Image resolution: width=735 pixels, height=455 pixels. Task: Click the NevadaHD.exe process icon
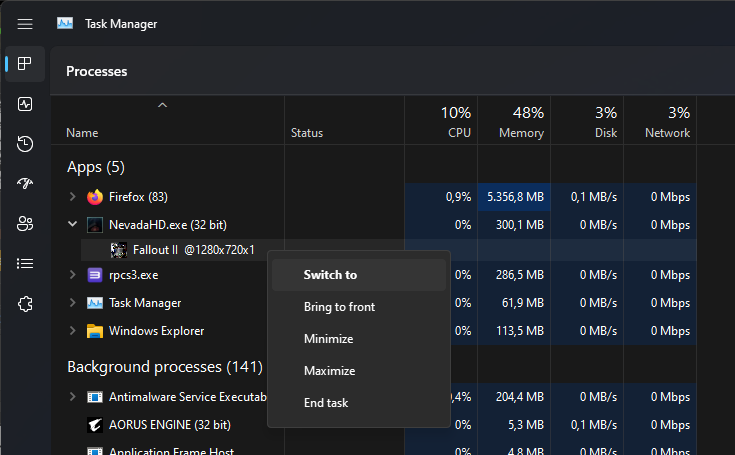point(95,225)
